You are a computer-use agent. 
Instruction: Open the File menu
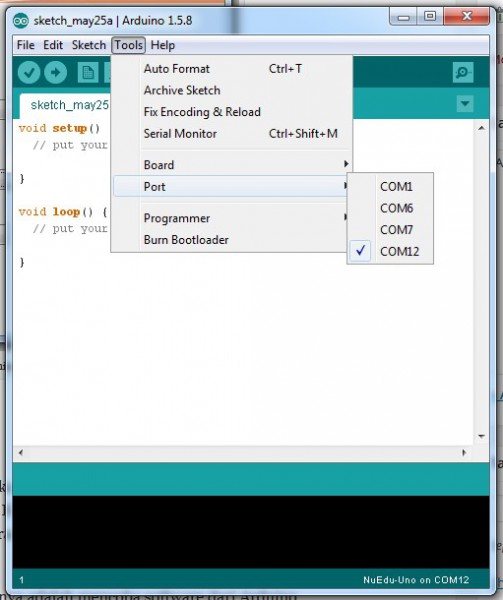(26, 45)
